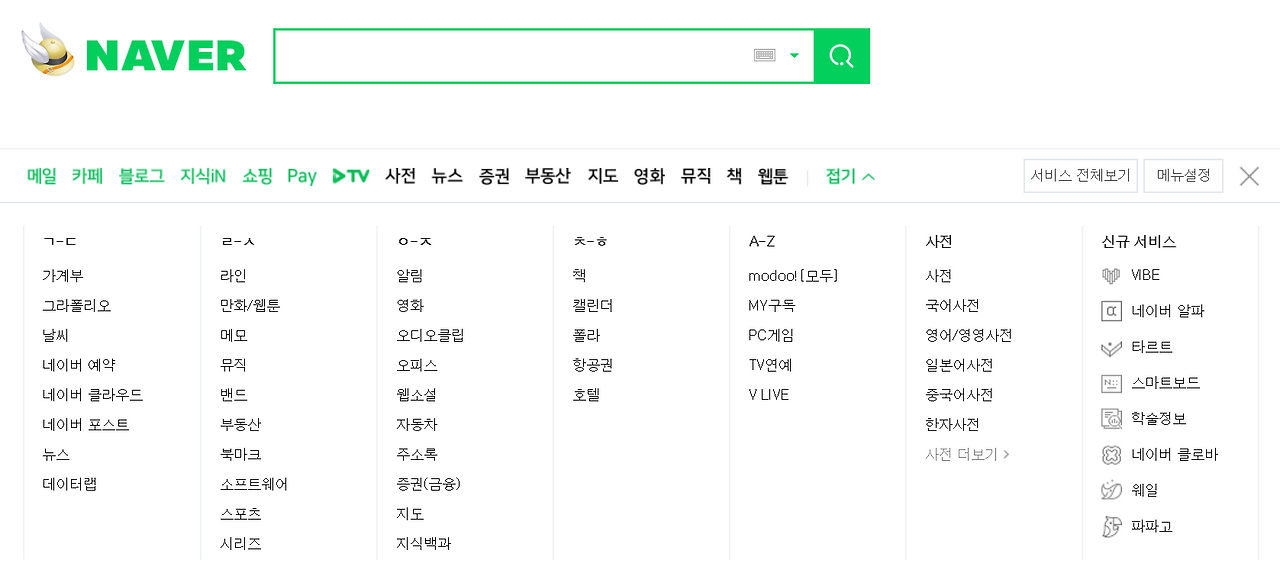
Task: Open the 웨일 browser icon
Action: point(1111,490)
